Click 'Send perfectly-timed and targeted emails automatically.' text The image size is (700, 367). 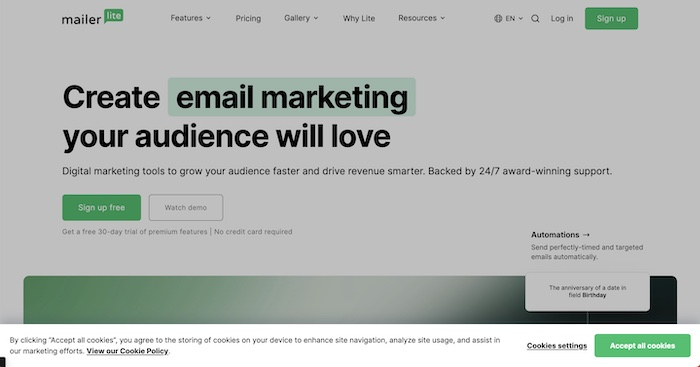587,252
